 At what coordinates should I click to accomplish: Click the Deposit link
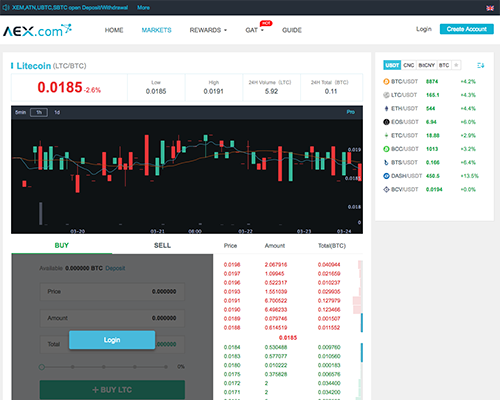[115, 268]
